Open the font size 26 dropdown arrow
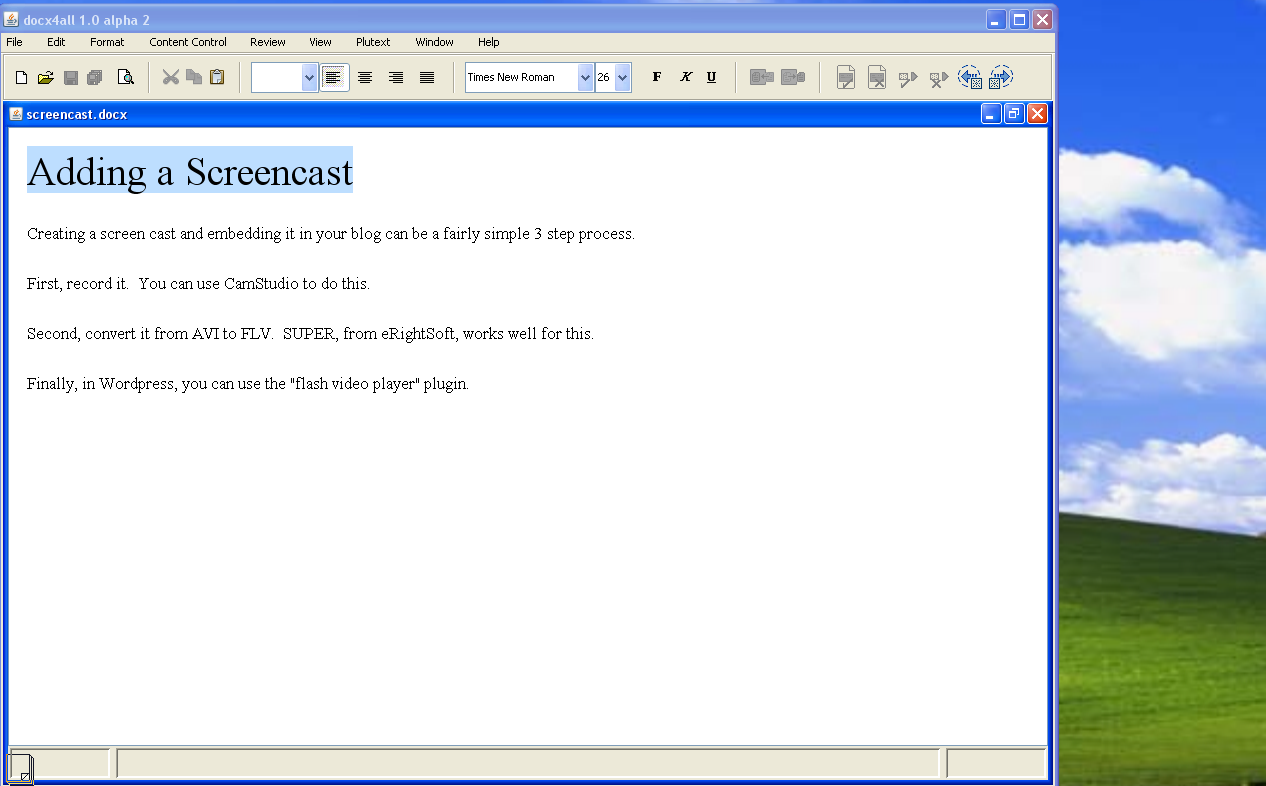This screenshot has height=786, width=1266. click(x=623, y=77)
